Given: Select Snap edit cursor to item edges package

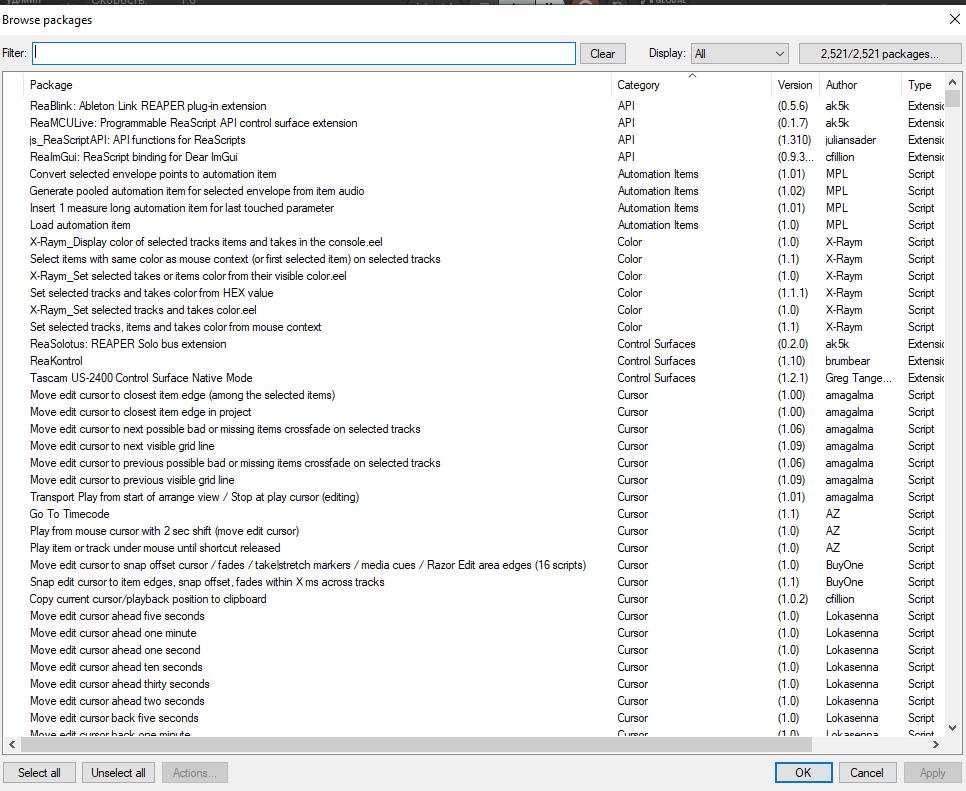Looking at the screenshot, I should (x=207, y=582).
